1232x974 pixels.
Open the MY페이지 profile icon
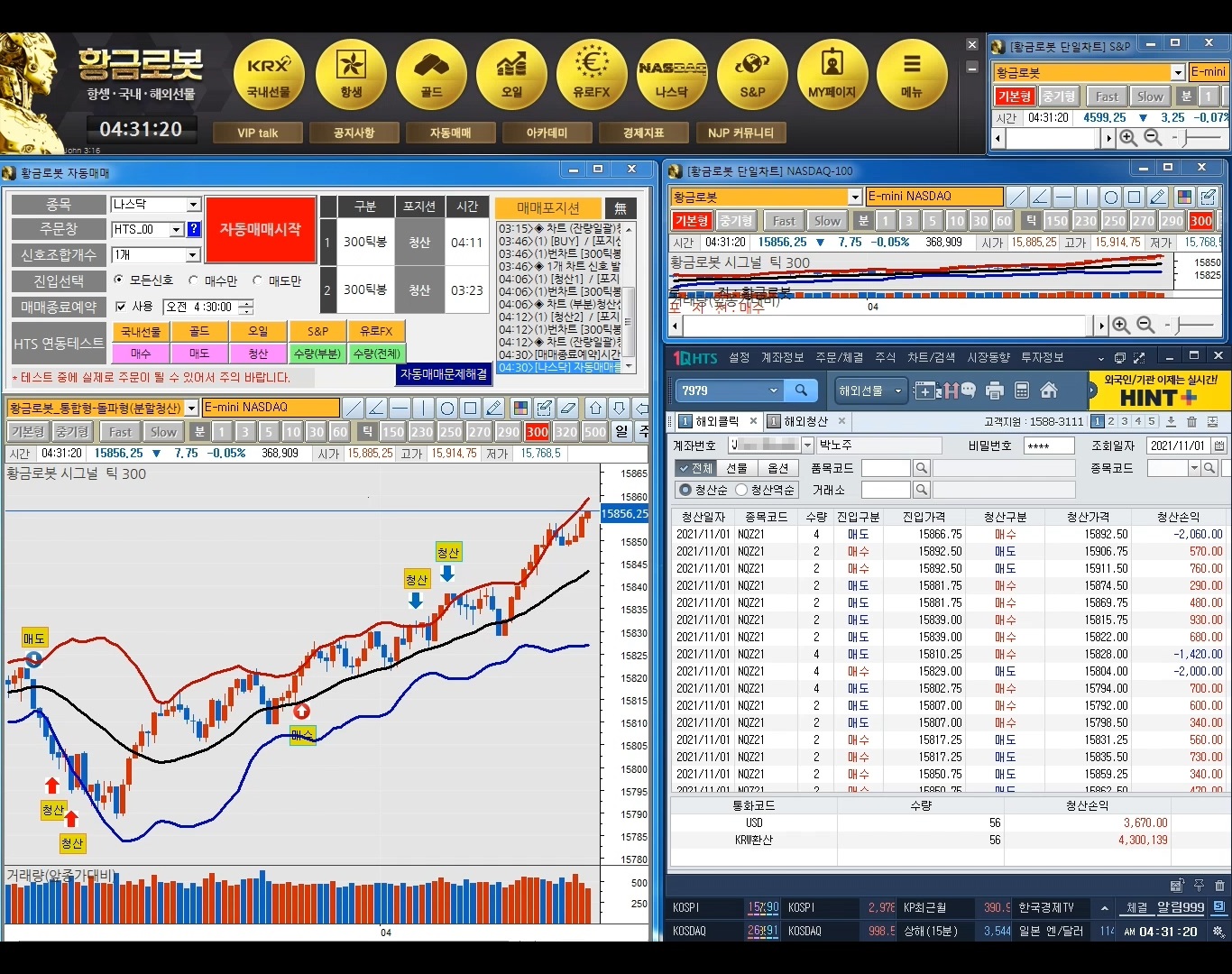pos(832,76)
